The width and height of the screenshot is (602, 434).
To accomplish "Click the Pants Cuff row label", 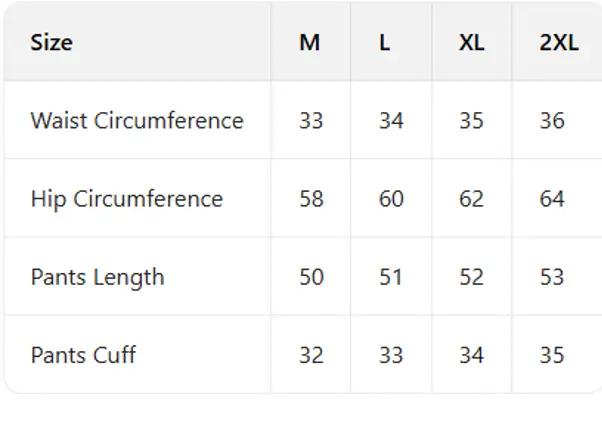I will pyautogui.click(x=83, y=355).
